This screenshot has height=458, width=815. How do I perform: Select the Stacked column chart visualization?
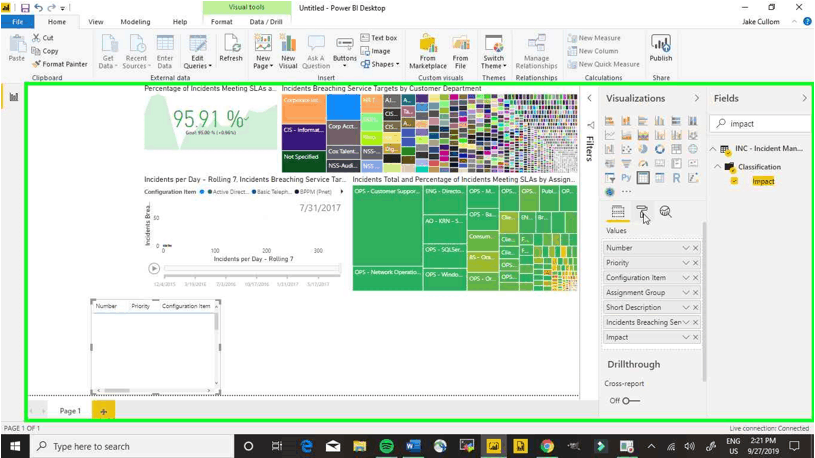pos(626,121)
